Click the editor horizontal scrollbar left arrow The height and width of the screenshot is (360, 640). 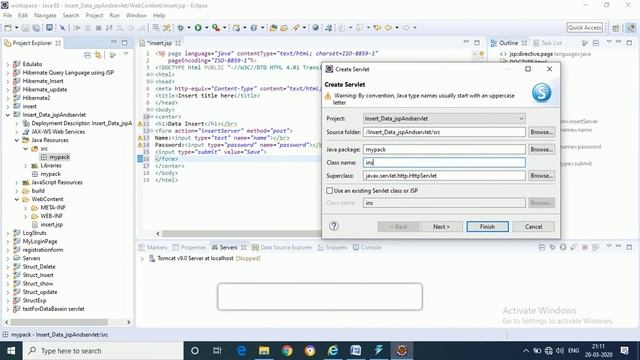[x=158, y=233]
